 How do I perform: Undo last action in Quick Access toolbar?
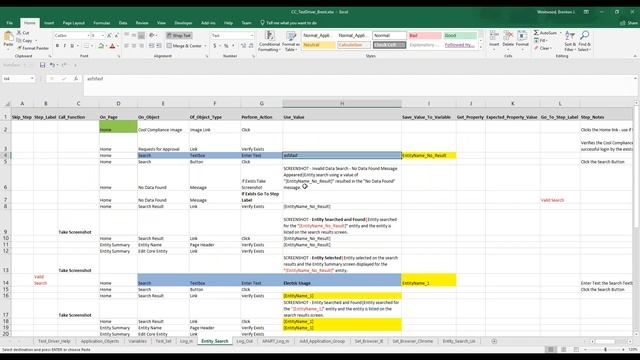[x=52, y=65]
